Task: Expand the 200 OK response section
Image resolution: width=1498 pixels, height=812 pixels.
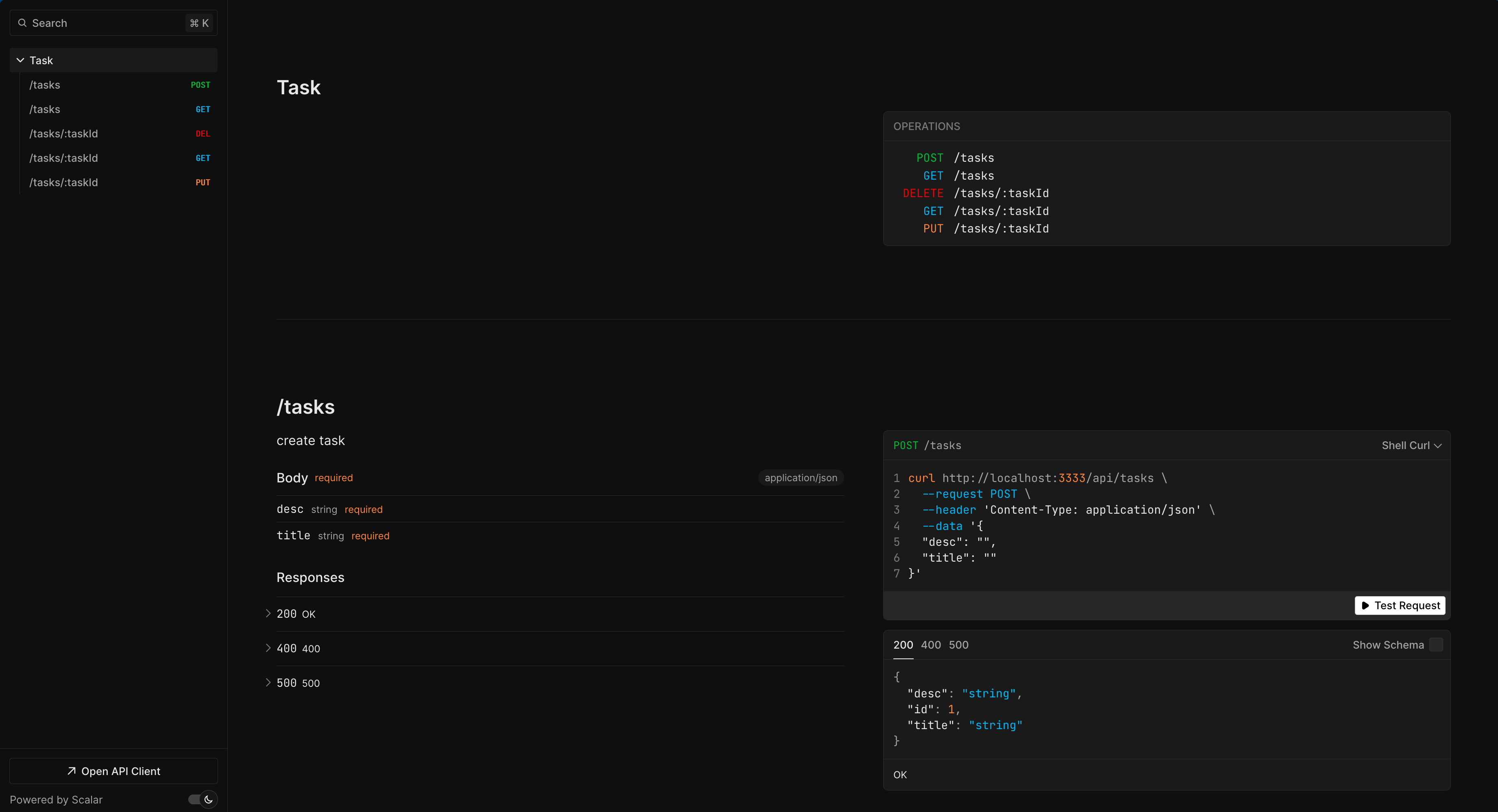Action: (268, 613)
